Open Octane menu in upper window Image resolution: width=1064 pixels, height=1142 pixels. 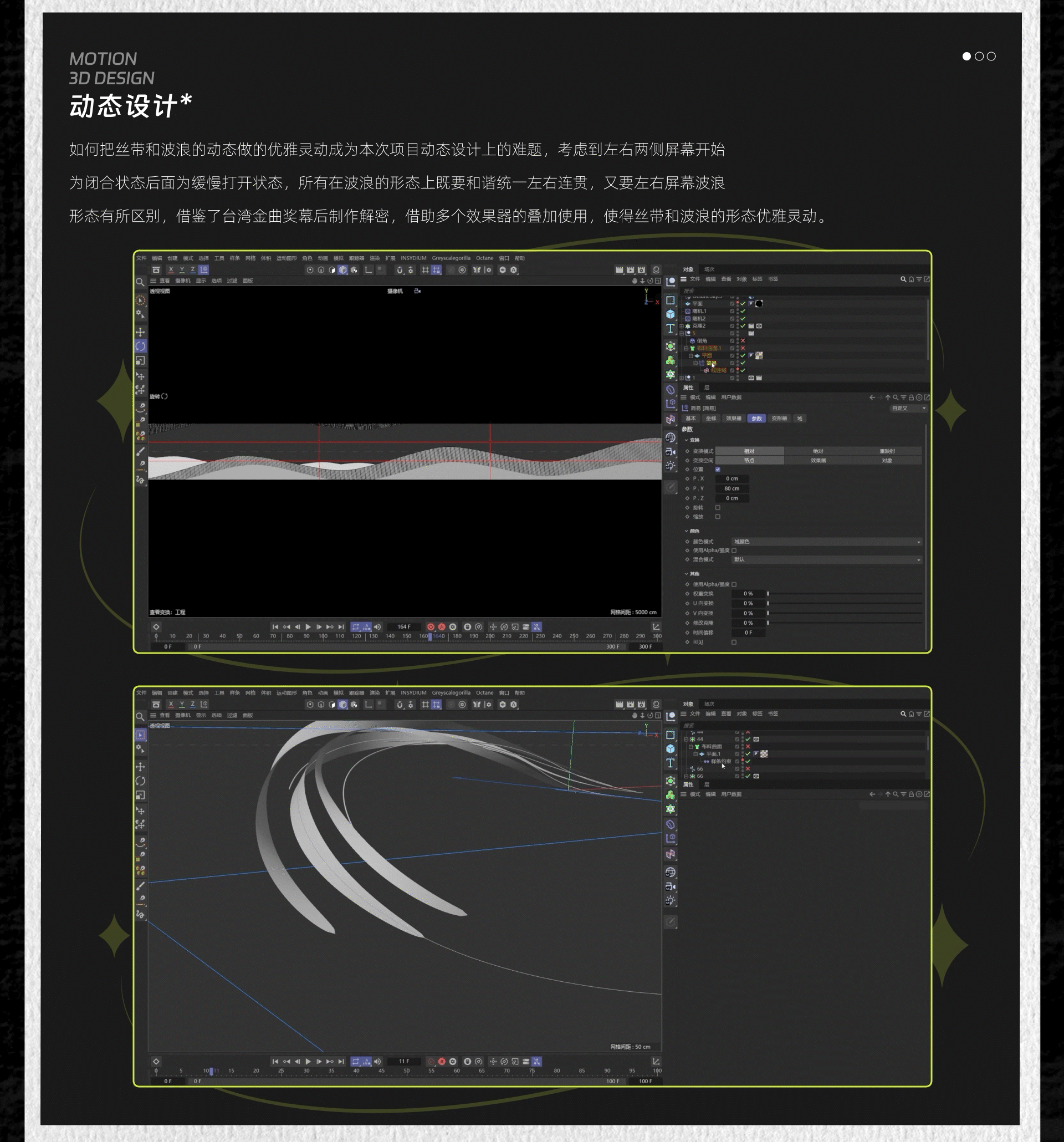[485, 258]
